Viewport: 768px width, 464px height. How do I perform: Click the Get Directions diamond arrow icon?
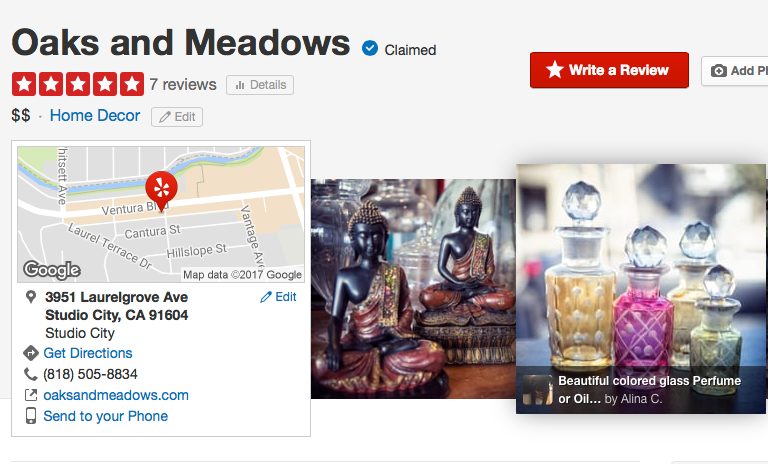coord(30,353)
